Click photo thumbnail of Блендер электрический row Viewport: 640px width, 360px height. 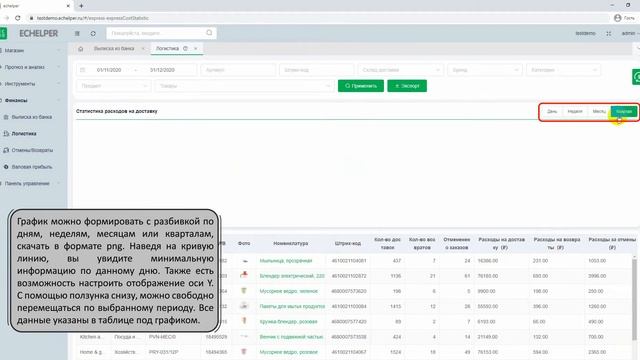click(x=244, y=275)
